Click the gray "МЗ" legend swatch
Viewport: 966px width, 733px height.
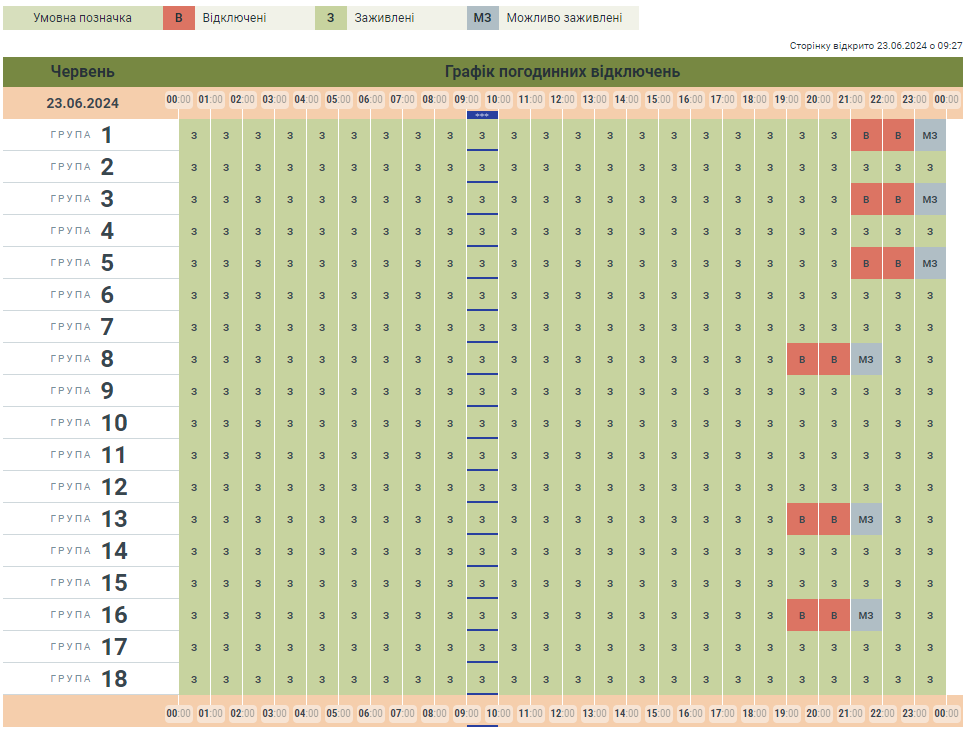482,18
